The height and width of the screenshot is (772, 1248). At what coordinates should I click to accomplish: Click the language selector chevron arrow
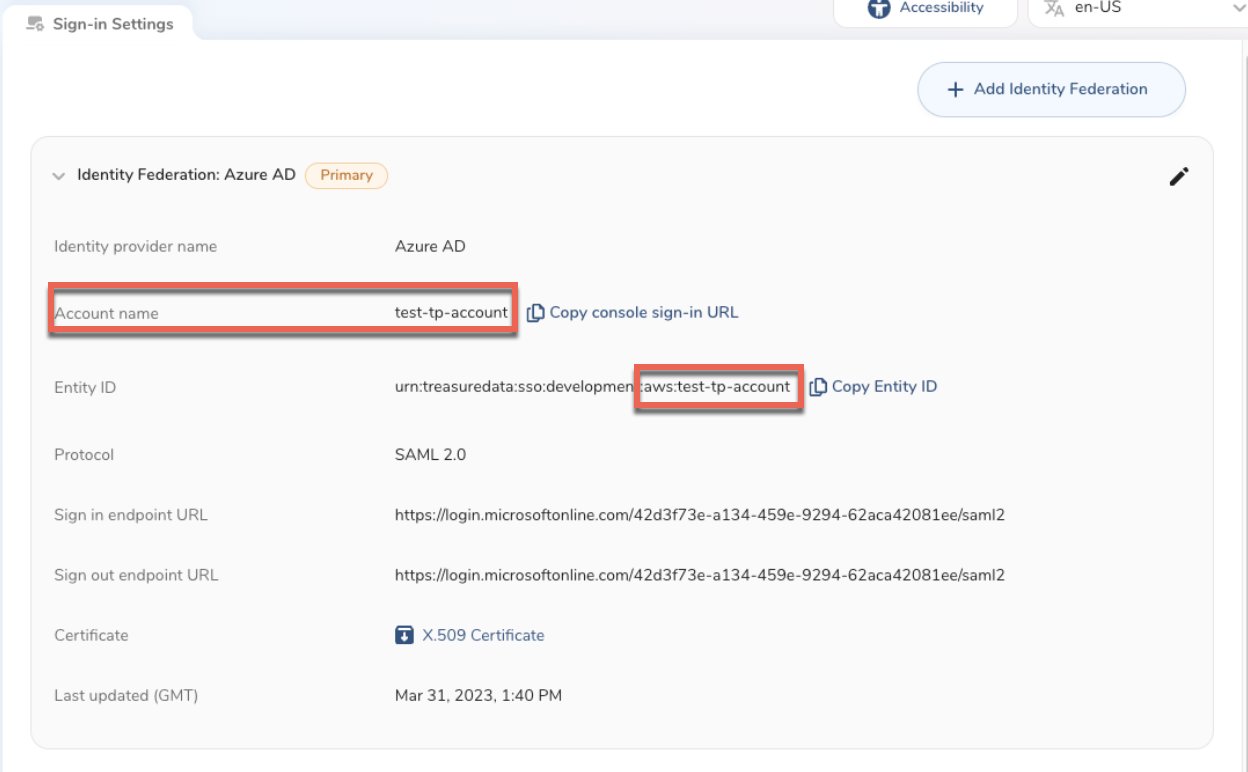point(1238,9)
